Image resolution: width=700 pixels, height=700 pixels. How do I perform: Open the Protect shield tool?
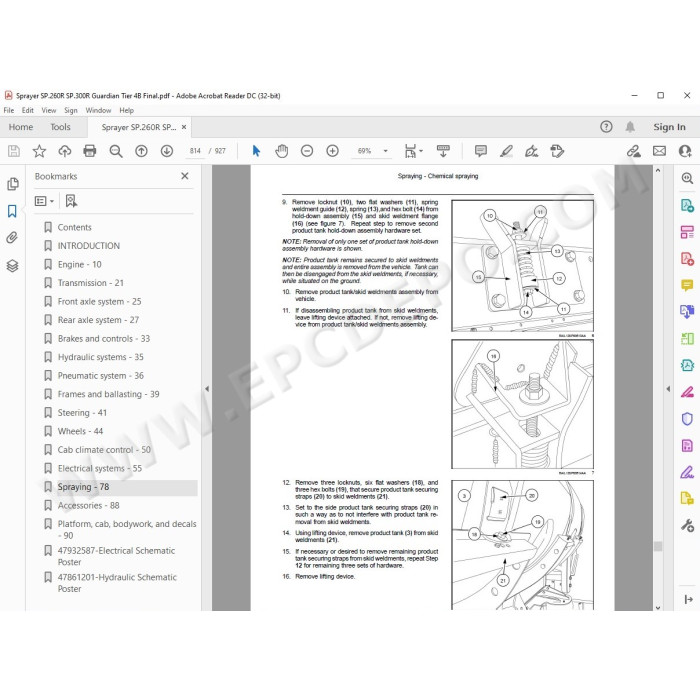pos(687,419)
